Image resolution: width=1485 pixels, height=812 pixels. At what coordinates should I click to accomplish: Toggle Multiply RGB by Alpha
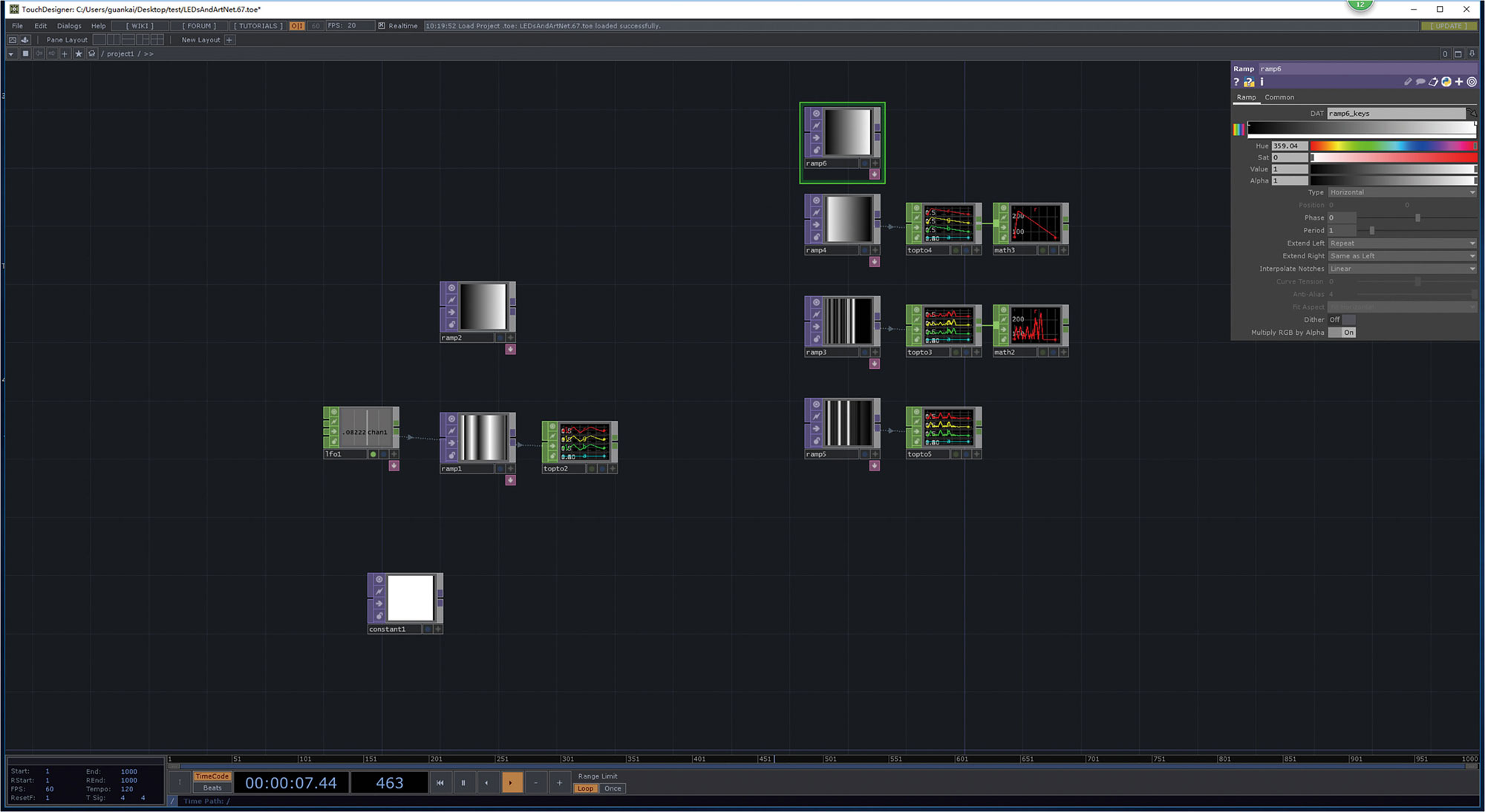tap(1342, 333)
